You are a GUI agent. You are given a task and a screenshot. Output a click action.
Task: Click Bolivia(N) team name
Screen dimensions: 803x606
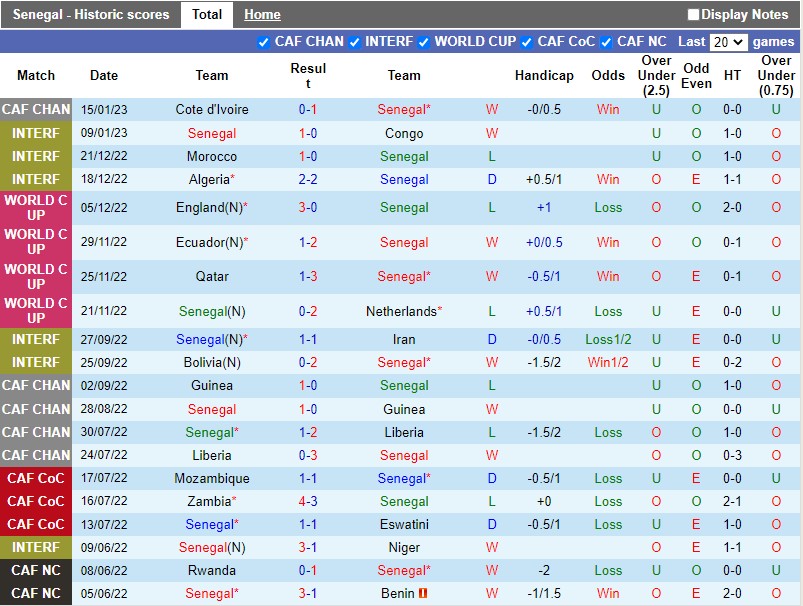point(212,363)
